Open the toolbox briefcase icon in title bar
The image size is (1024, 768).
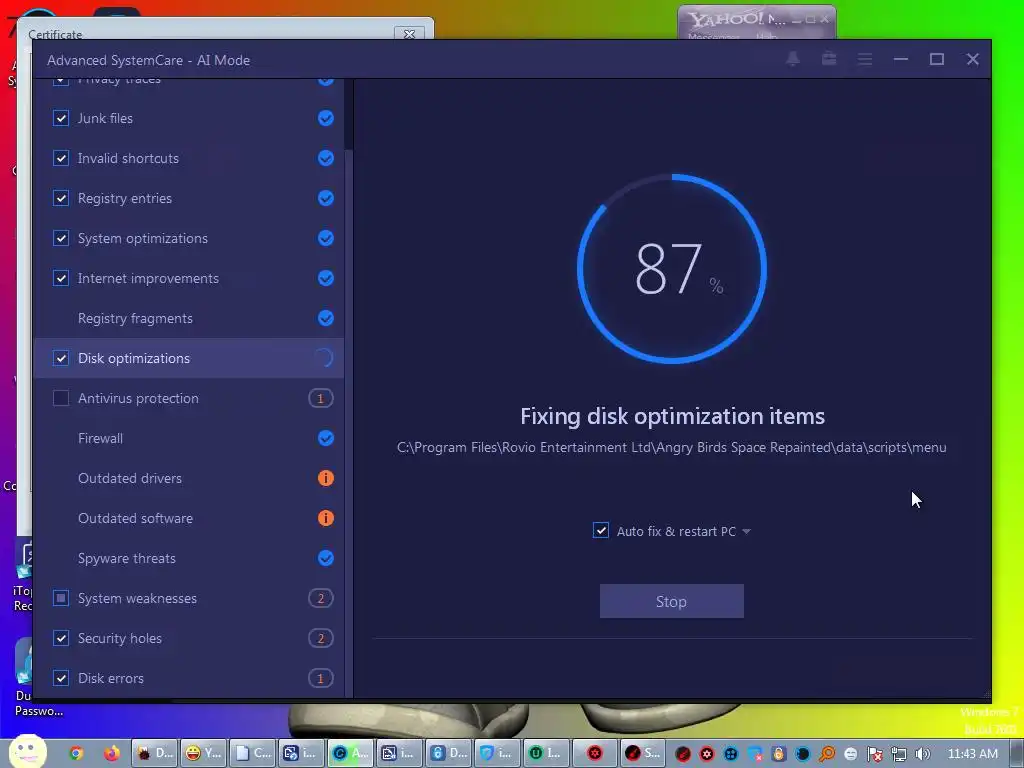[829, 59]
